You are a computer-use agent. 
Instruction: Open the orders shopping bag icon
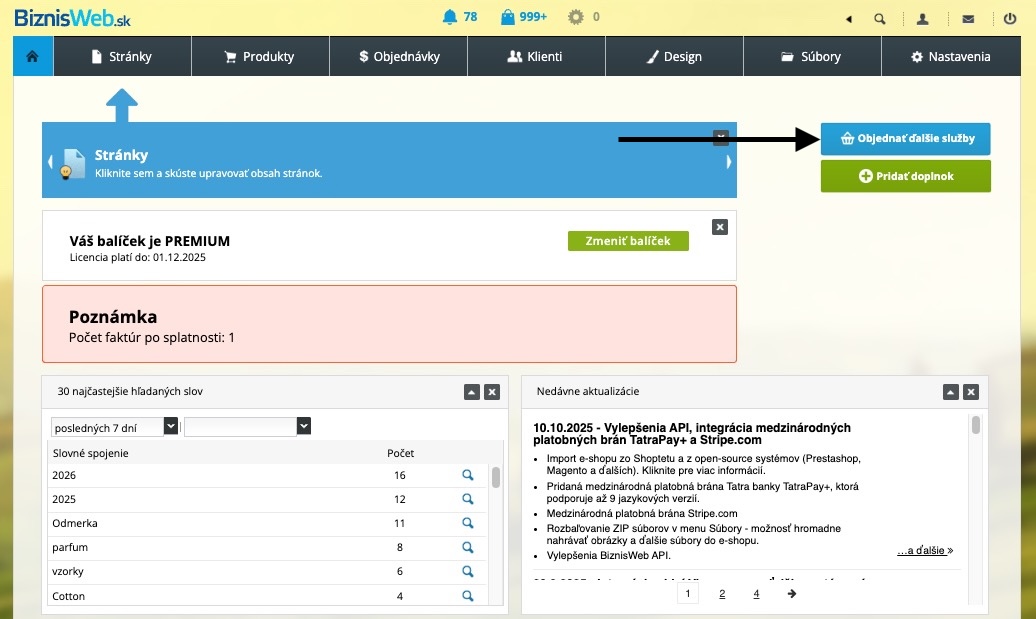(508, 17)
